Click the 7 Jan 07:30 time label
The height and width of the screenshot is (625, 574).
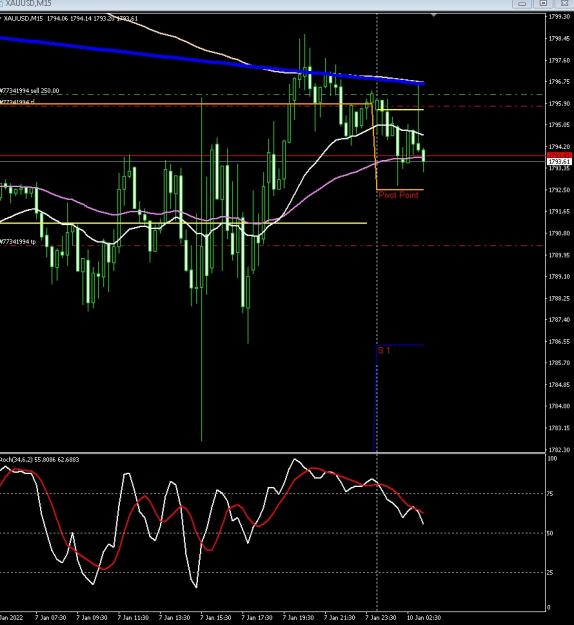click(51, 618)
